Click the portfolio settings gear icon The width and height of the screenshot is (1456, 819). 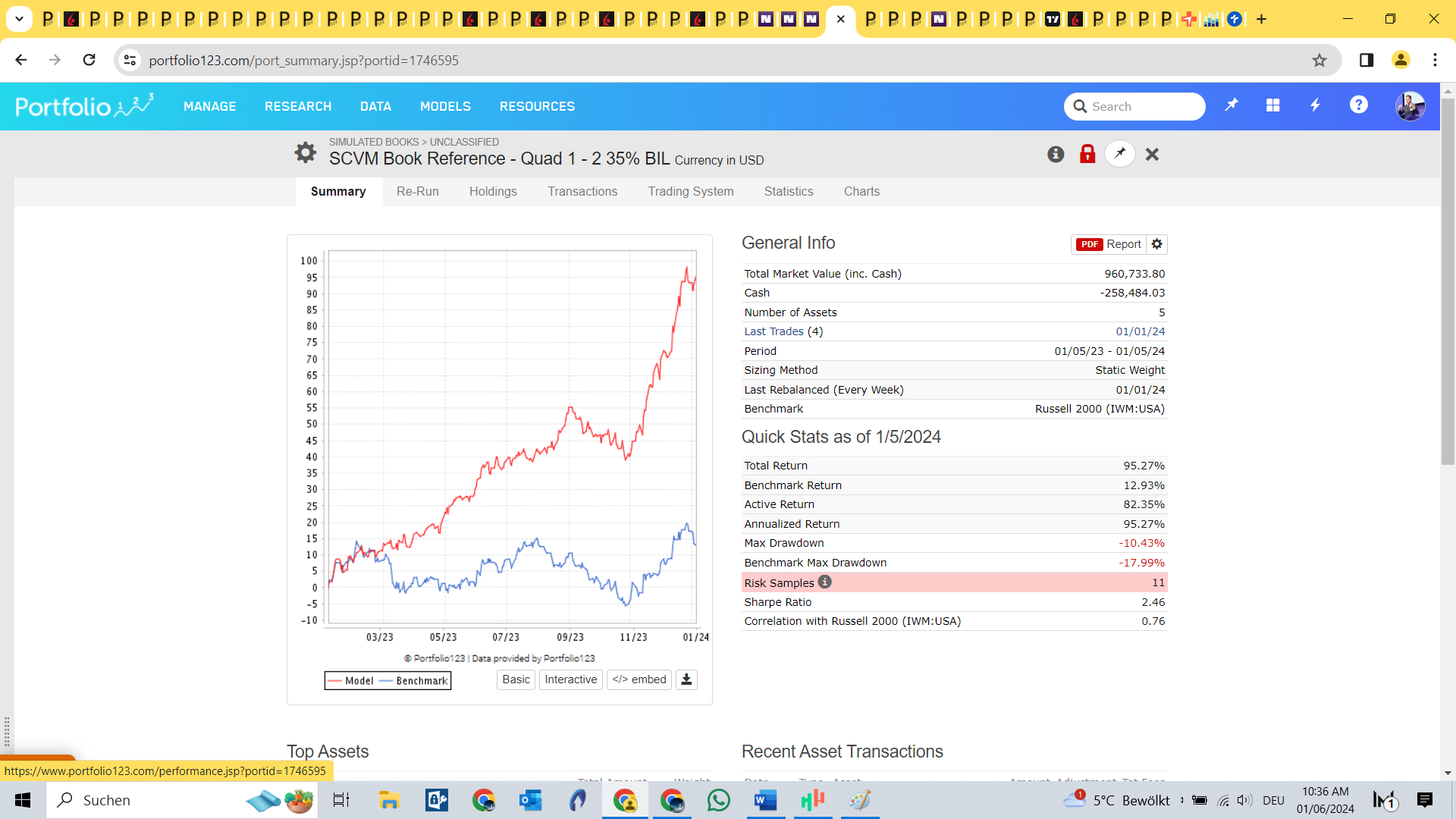305,152
